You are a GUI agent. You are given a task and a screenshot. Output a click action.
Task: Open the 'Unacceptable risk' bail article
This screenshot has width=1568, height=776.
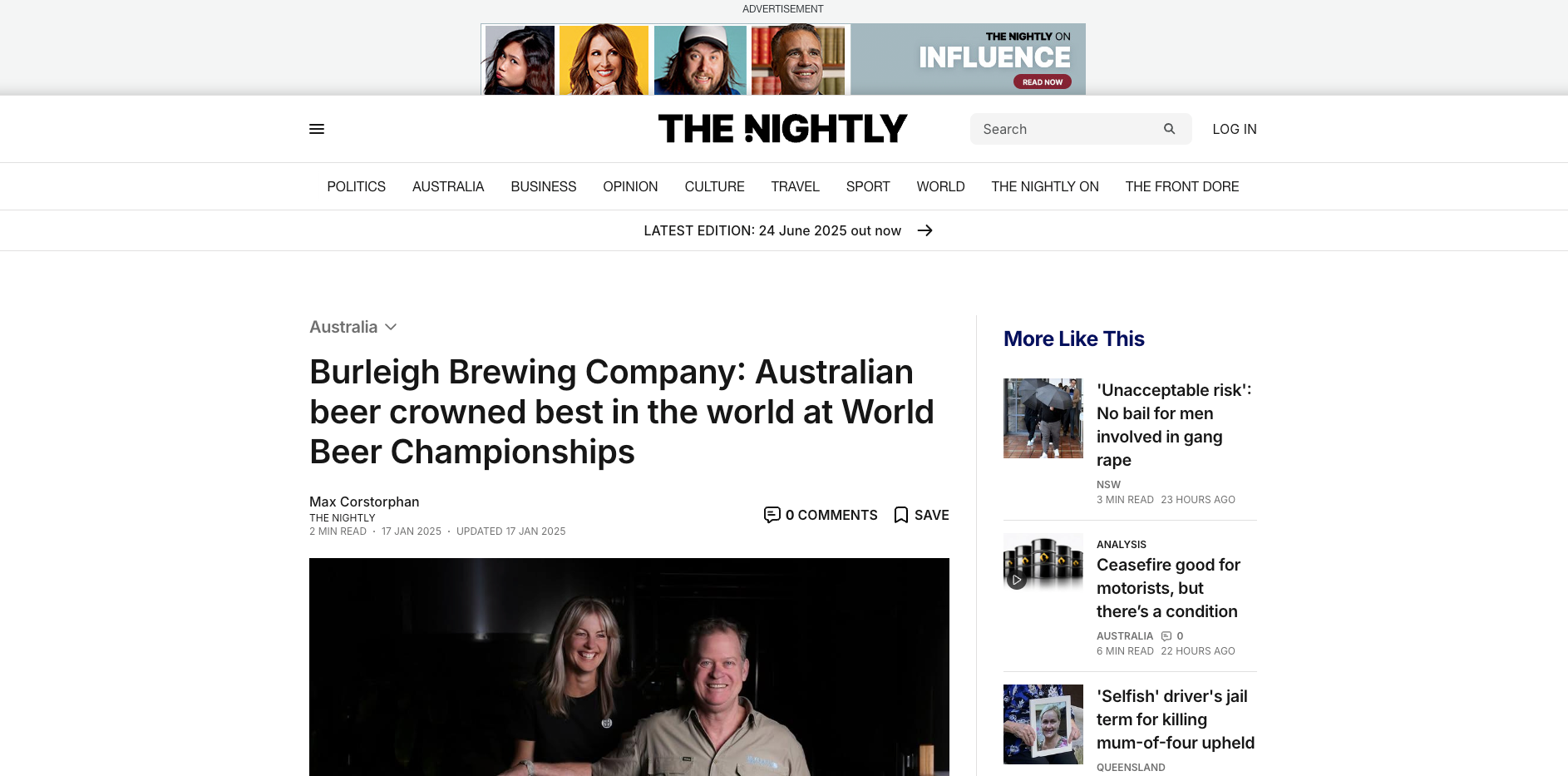[x=1174, y=425]
